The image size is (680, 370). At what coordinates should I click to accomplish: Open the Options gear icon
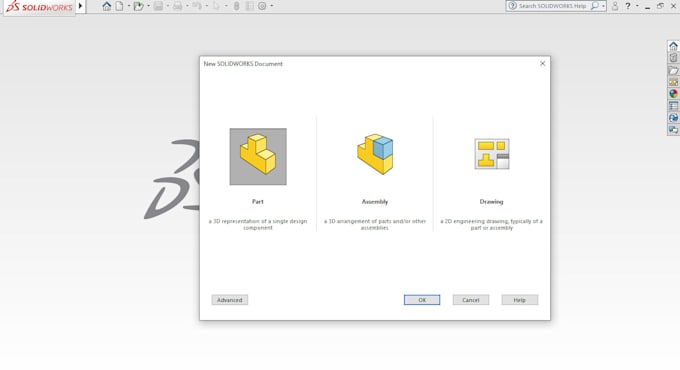(262, 6)
